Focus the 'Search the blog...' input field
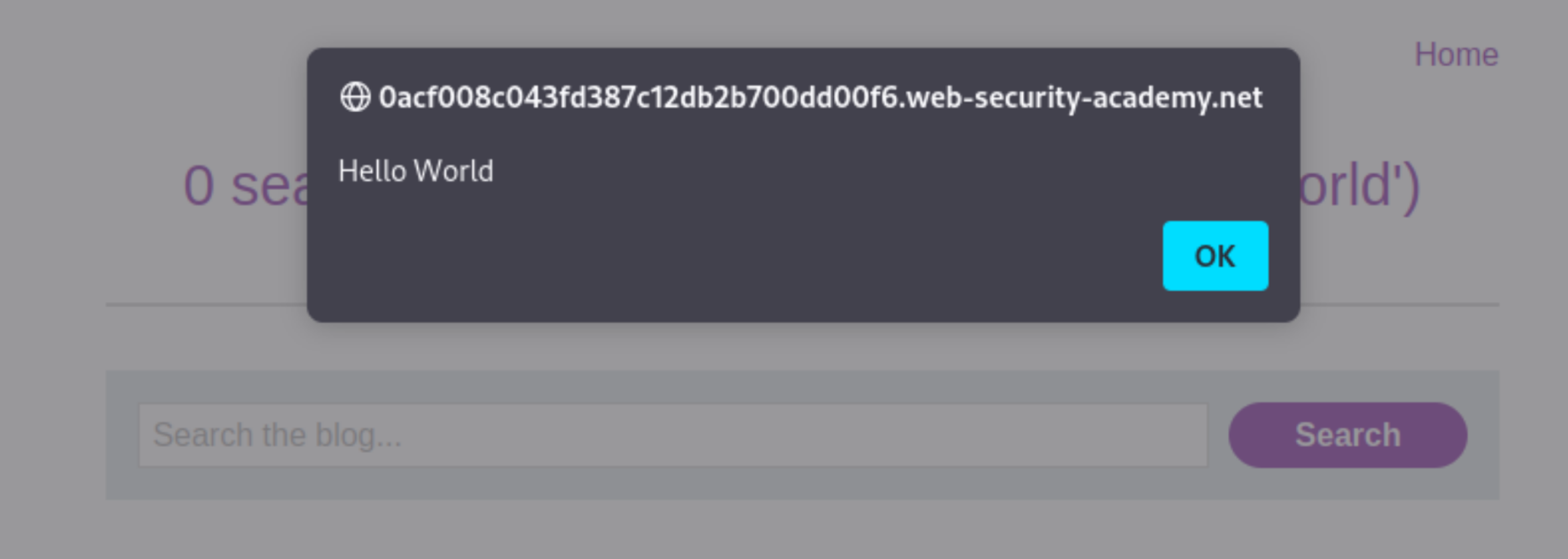Viewport: 1568px width, 559px height. click(672, 435)
